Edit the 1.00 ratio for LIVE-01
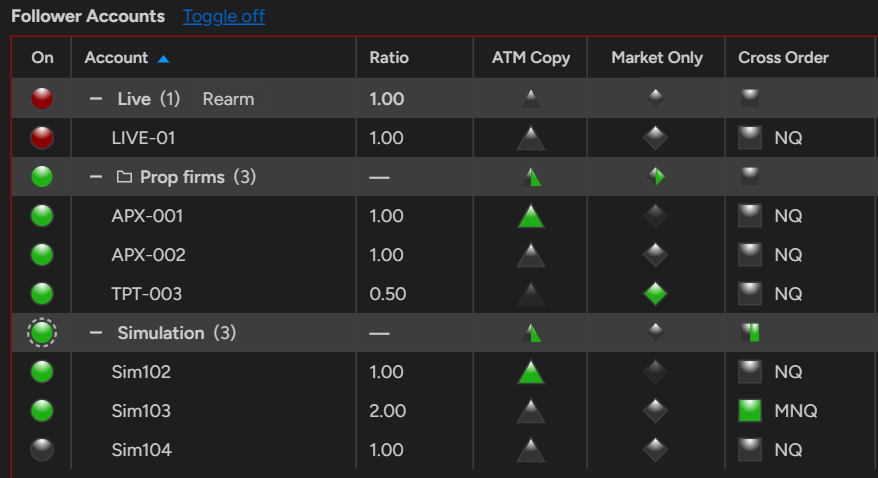Screen dimensions: 878x478 386,138
